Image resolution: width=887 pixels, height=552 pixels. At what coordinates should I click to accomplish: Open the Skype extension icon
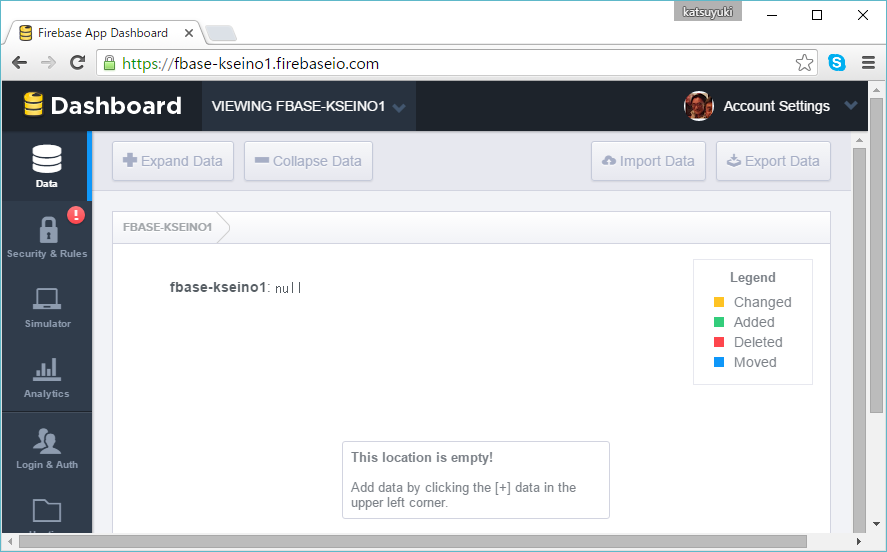coord(837,62)
